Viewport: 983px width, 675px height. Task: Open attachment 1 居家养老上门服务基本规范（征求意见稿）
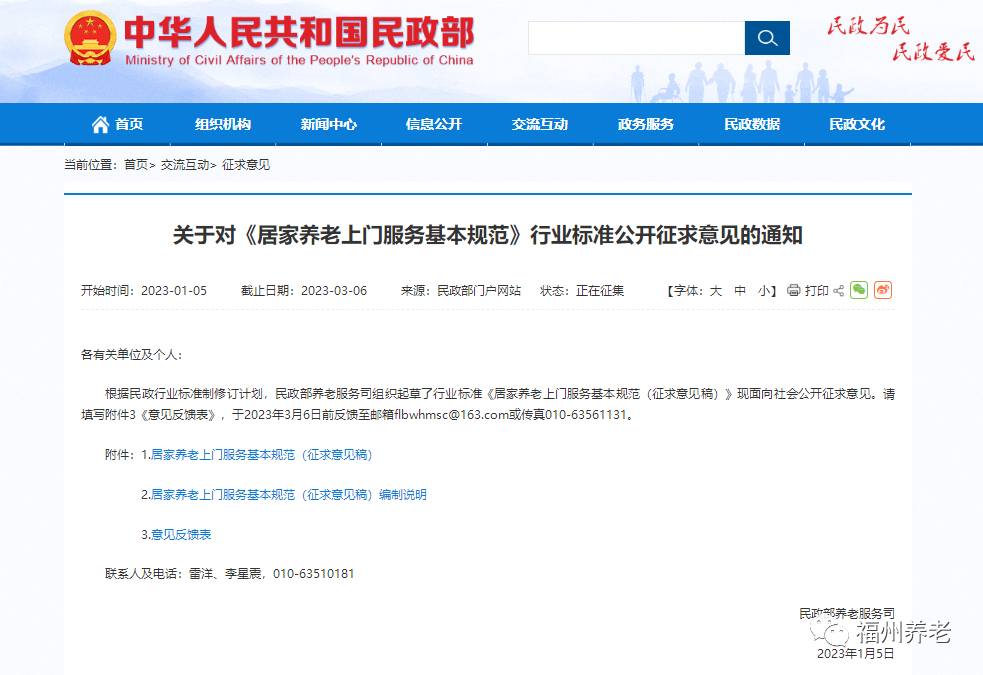[x=261, y=455]
